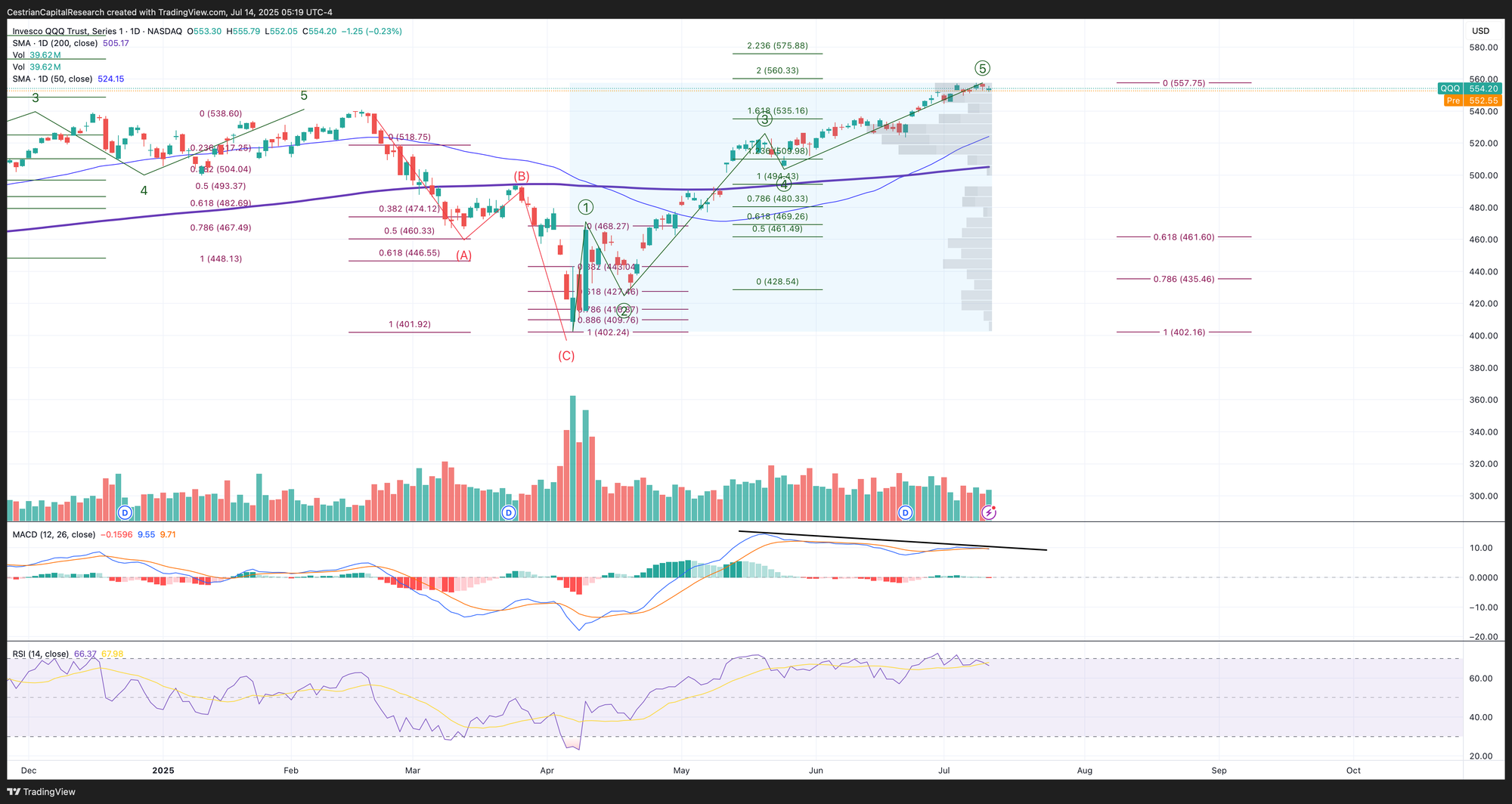1512x804 pixels.
Task: Select the 0.5 (460.33) Fibonacci label
Action: [410, 231]
